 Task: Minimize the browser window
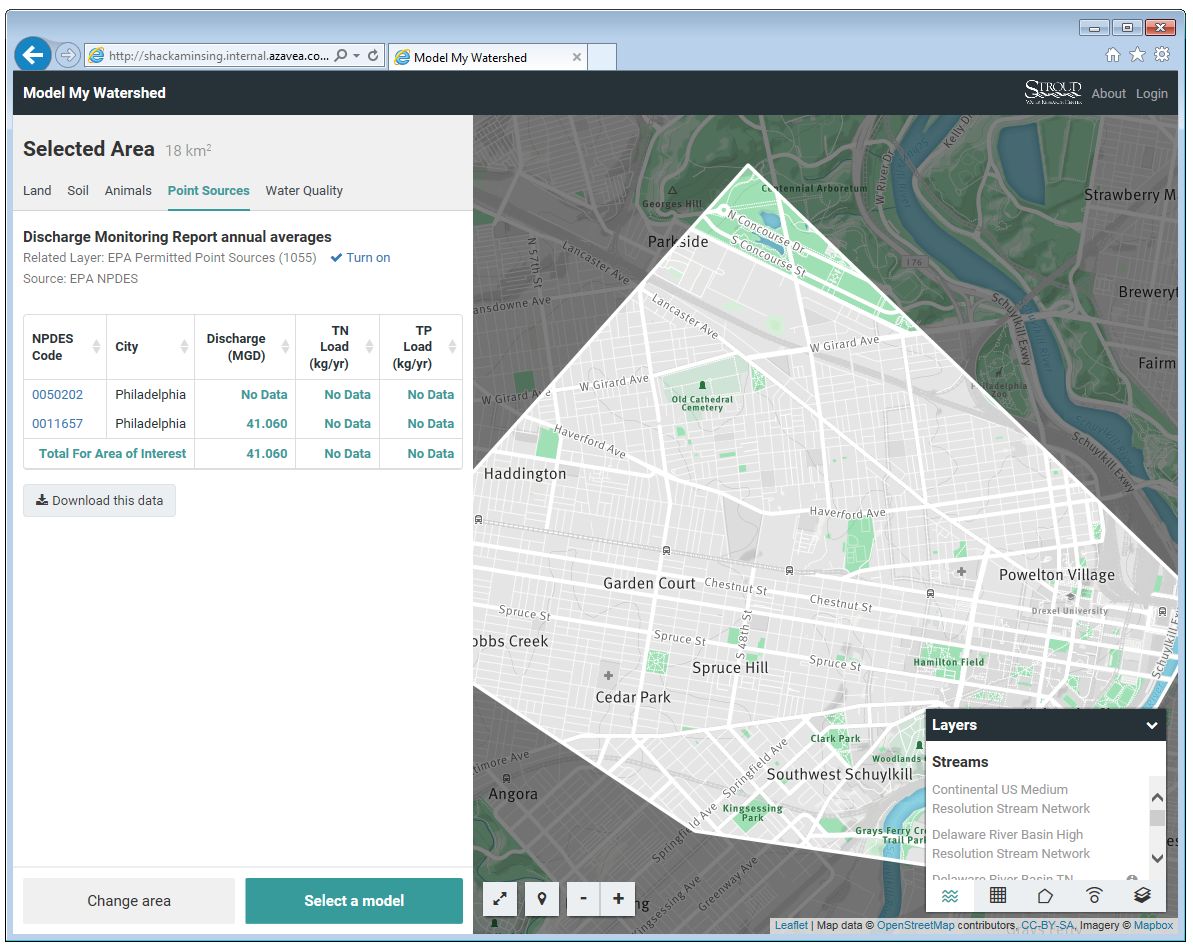click(1093, 28)
